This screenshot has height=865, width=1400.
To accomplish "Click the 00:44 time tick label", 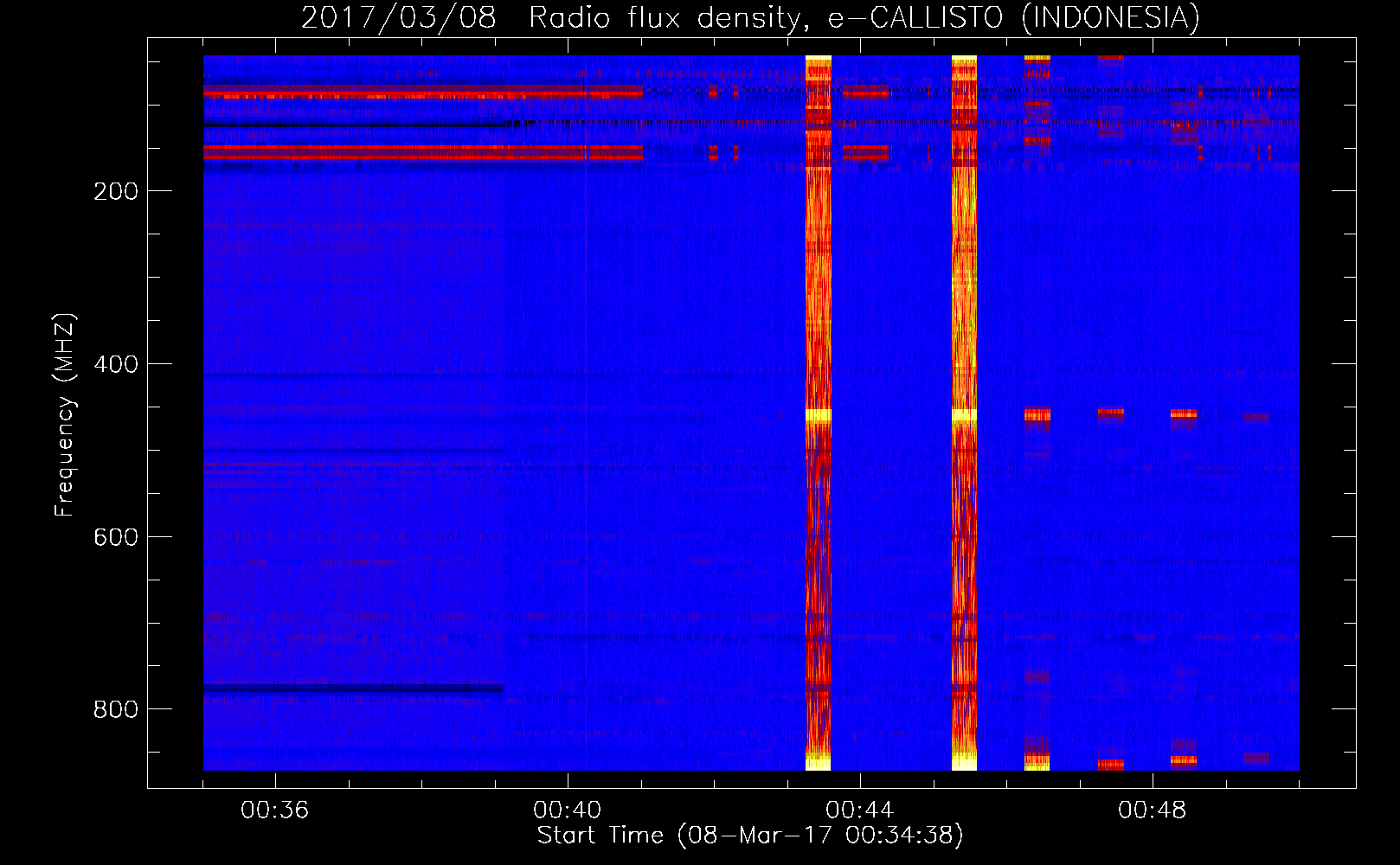I will [x=860, y=811].
